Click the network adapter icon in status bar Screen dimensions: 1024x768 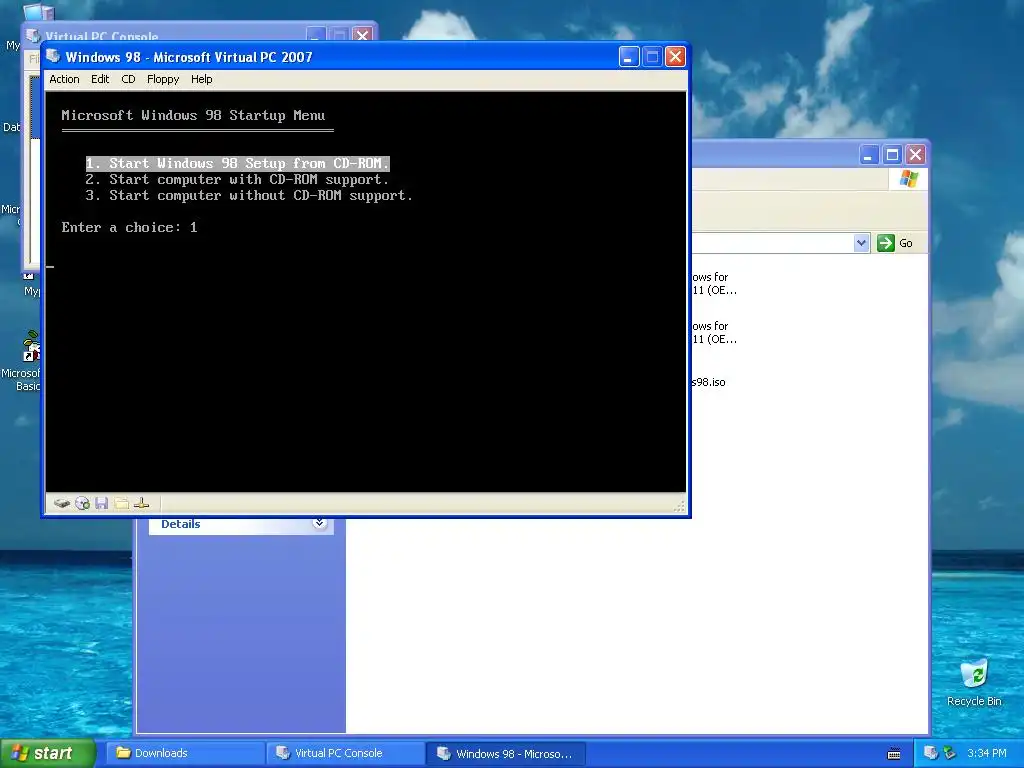tap(141, 503)
